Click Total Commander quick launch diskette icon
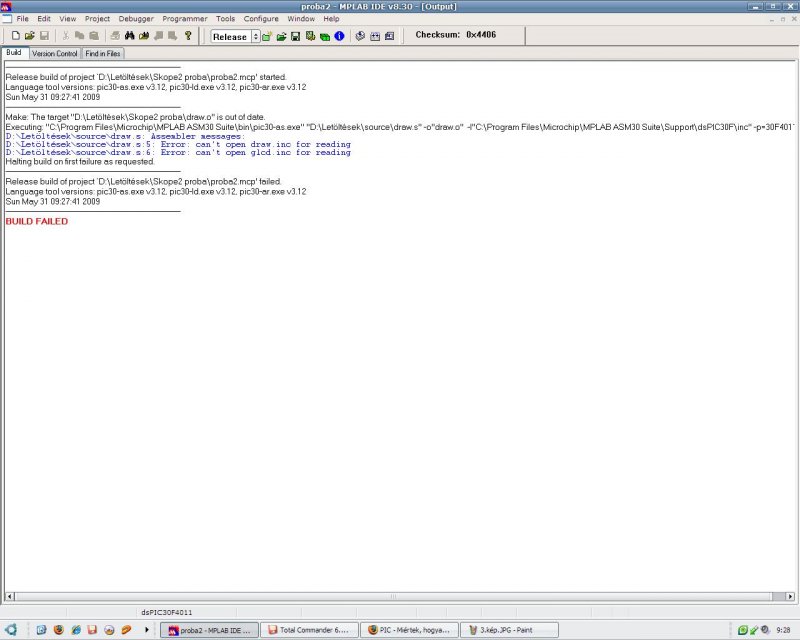This screenshot has width=800, height=640. click(92, 630)
